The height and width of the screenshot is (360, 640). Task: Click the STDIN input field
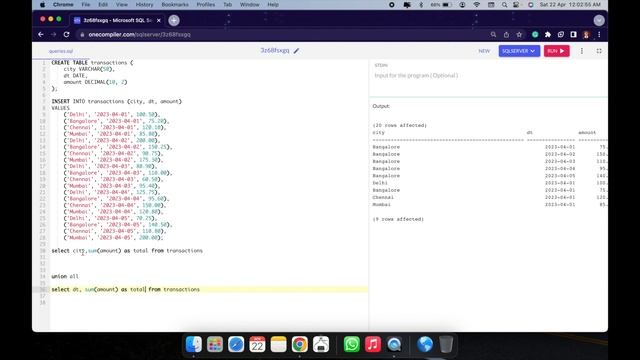[x=488, y=76]
